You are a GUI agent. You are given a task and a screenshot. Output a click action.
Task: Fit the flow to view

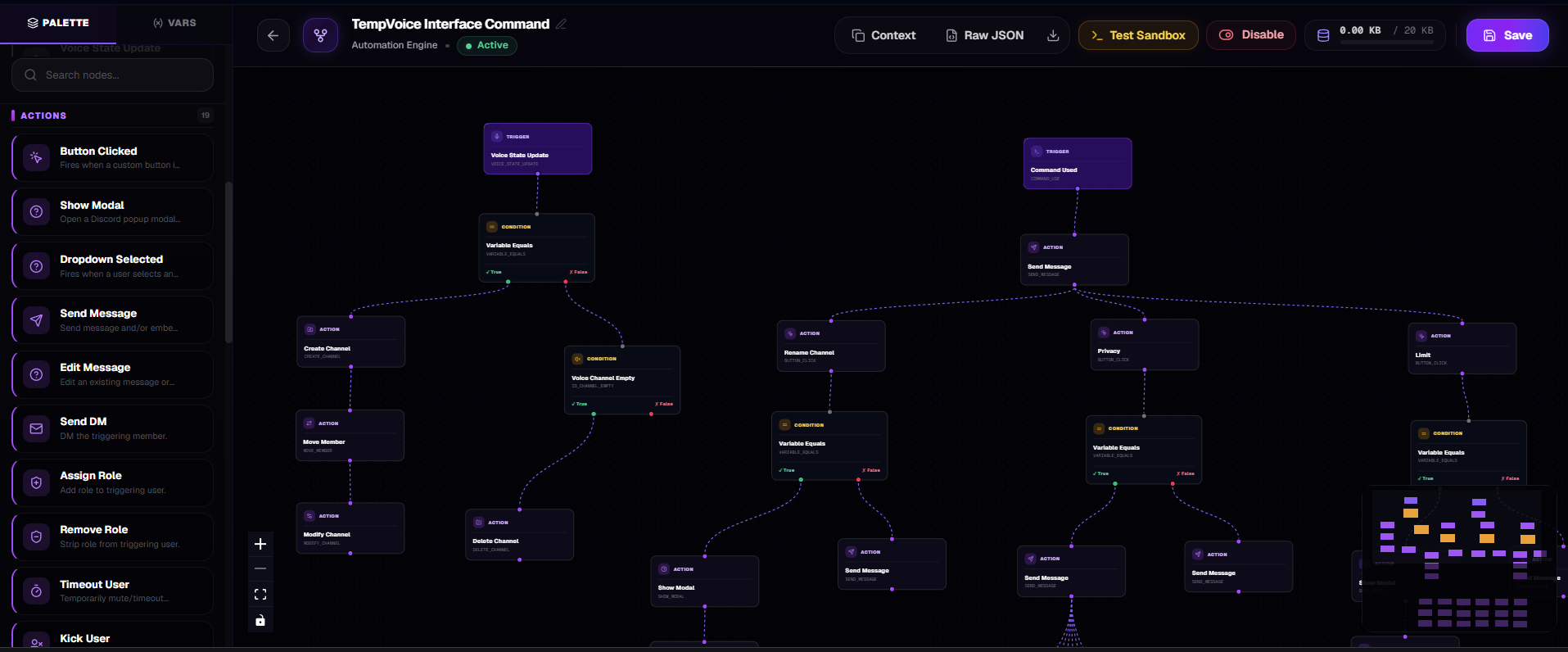[x=260, y=595]
